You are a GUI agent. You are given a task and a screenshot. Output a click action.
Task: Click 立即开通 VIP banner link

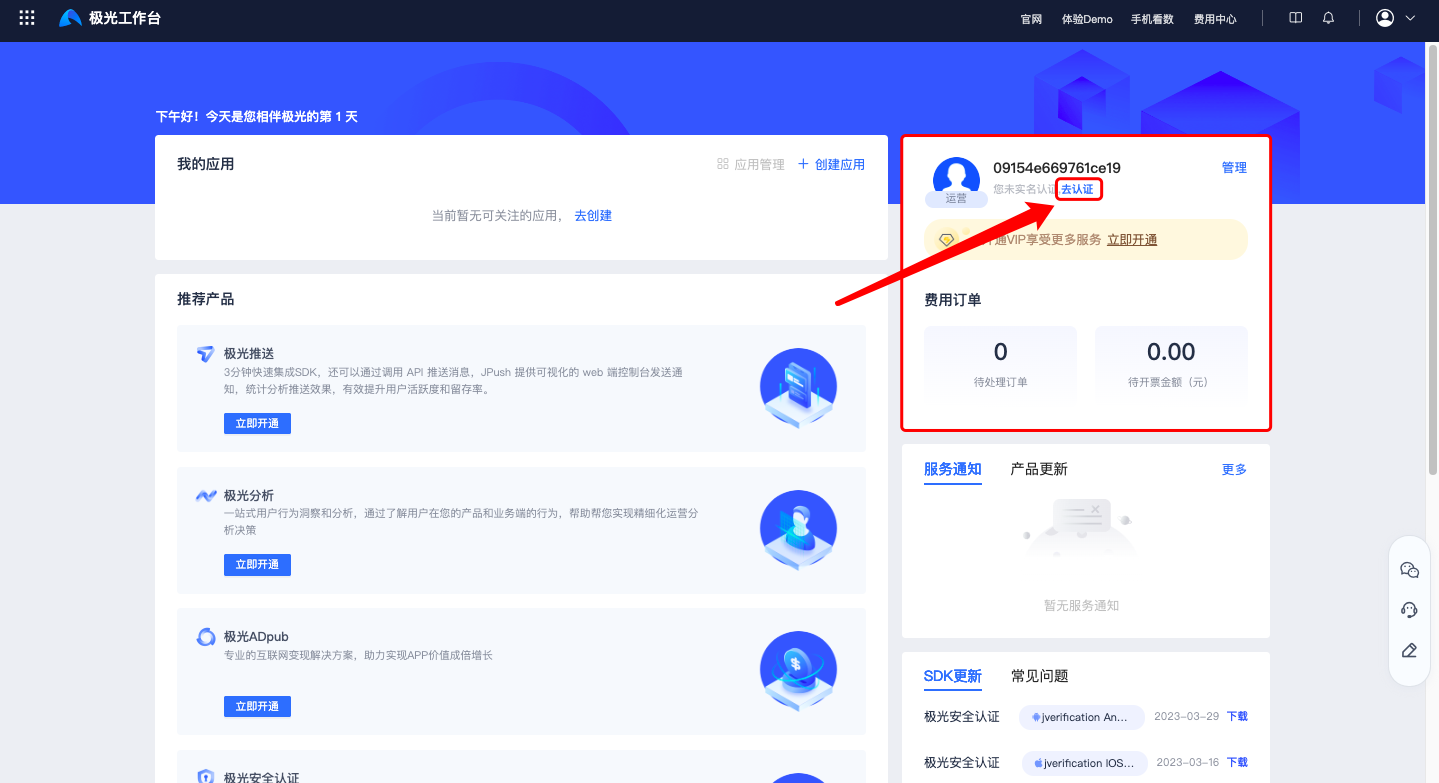click(1132, 240)
